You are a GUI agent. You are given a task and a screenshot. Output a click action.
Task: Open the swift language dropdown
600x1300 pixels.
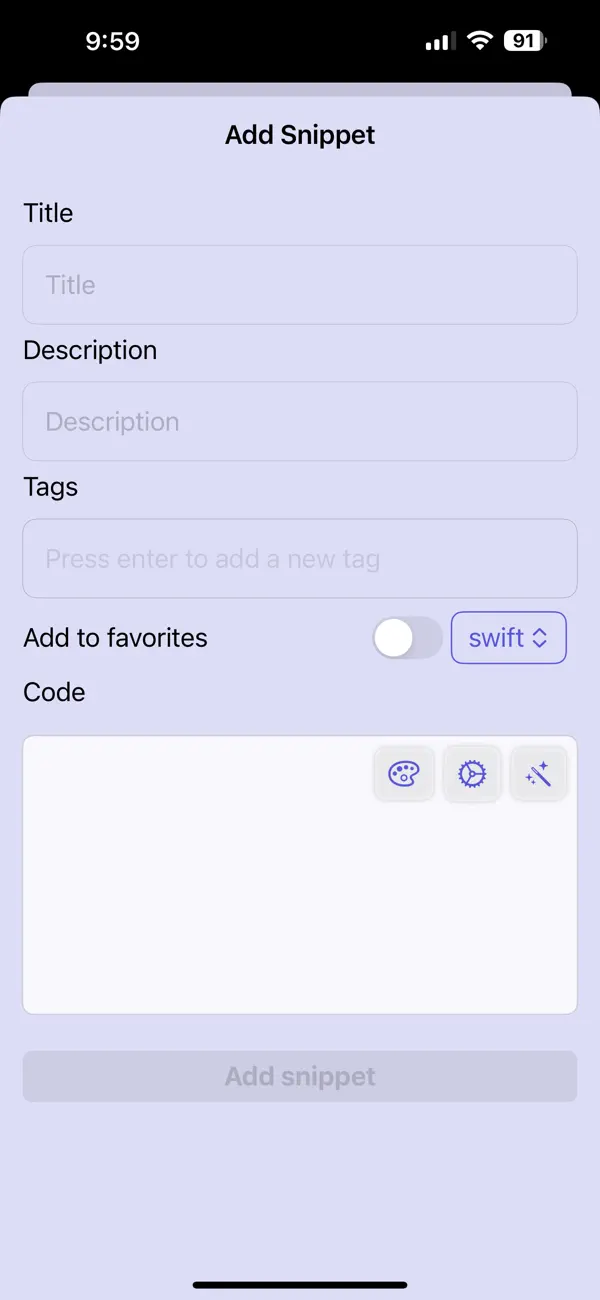point(508,638)
